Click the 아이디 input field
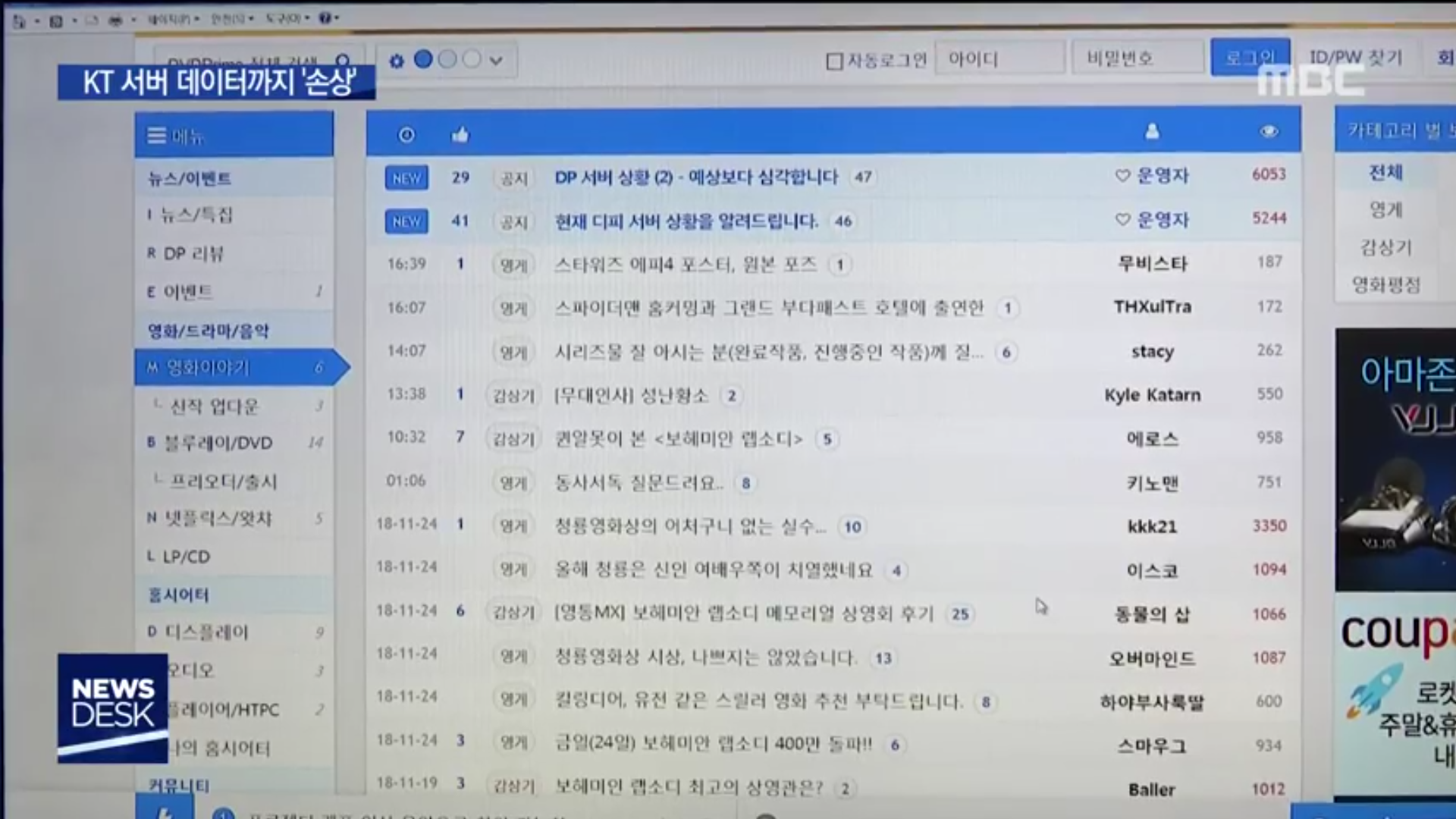The width and height of the screenshot is (1456, 819). pyautogui.click(x=999, y=58)
